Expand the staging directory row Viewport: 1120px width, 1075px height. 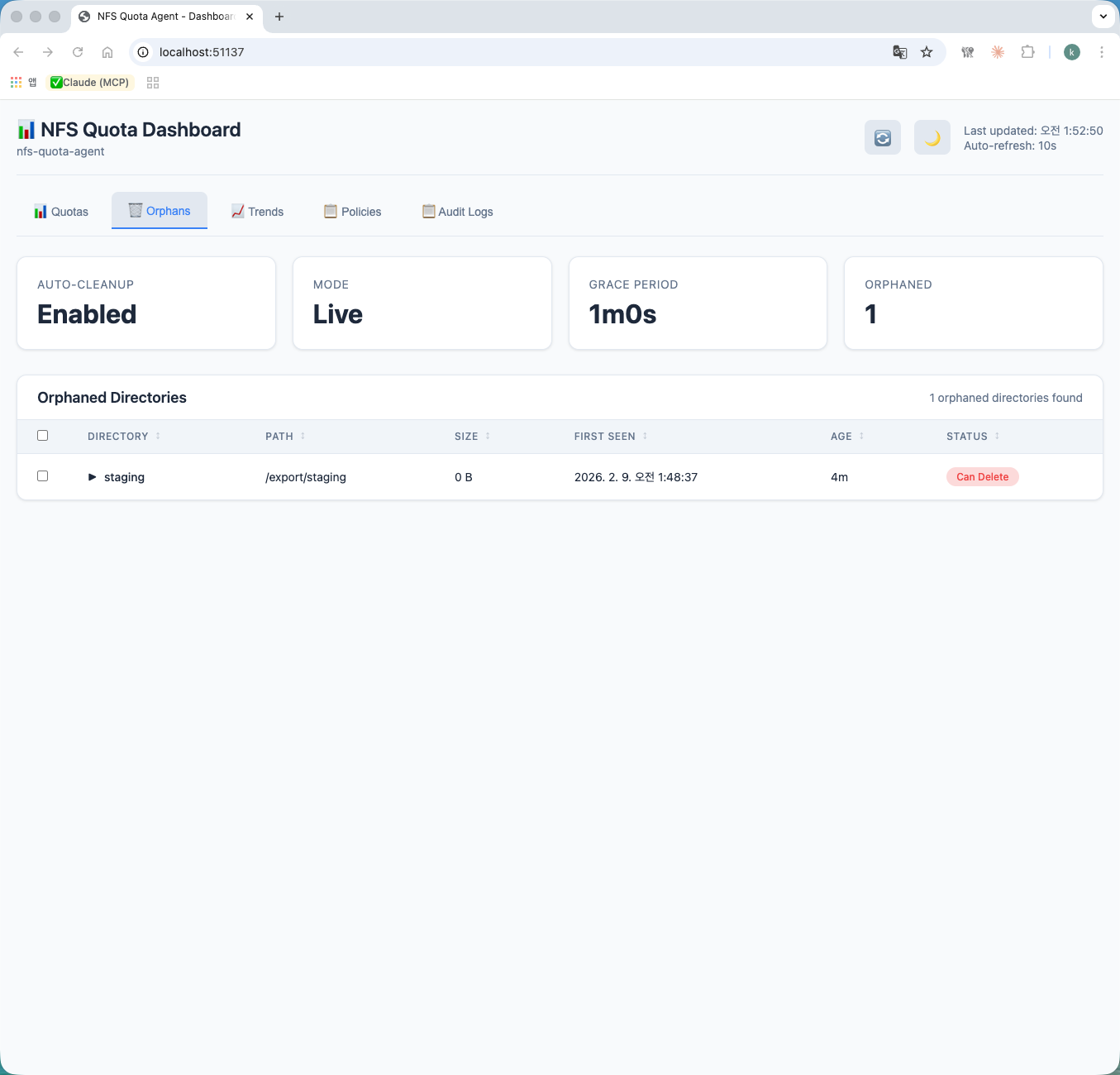tap(93, 477)
